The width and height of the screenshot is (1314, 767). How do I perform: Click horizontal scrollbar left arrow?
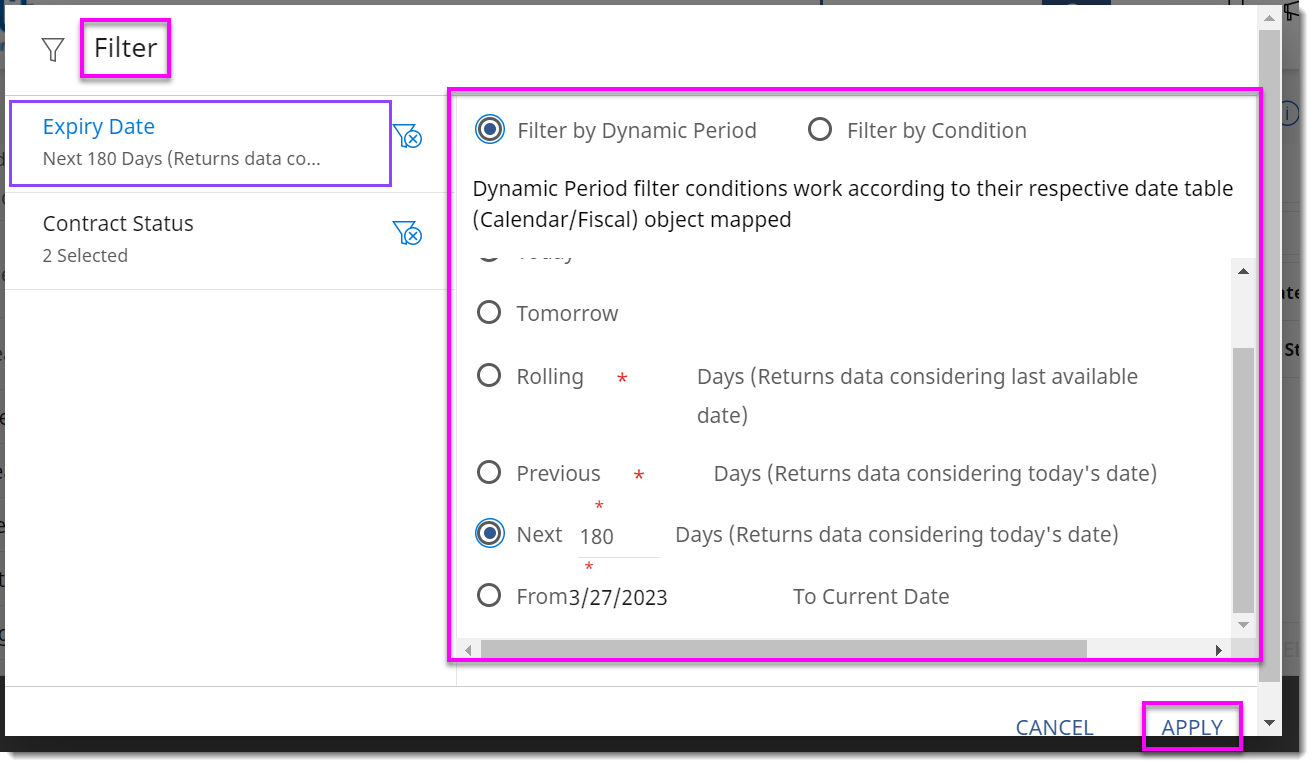point(468,650)
